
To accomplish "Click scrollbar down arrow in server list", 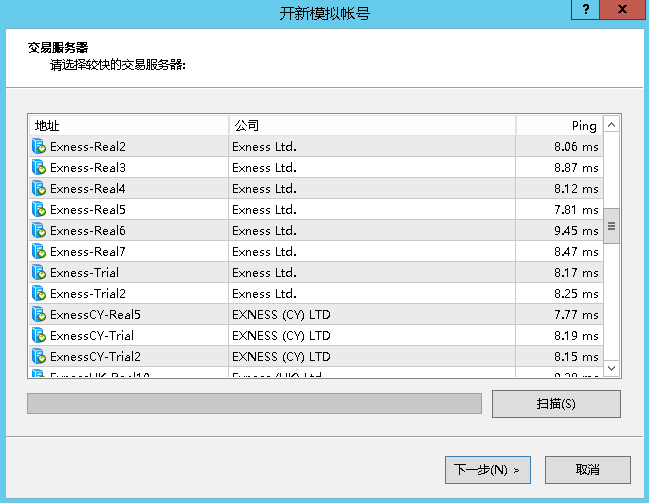I will [x=611, y=368].
